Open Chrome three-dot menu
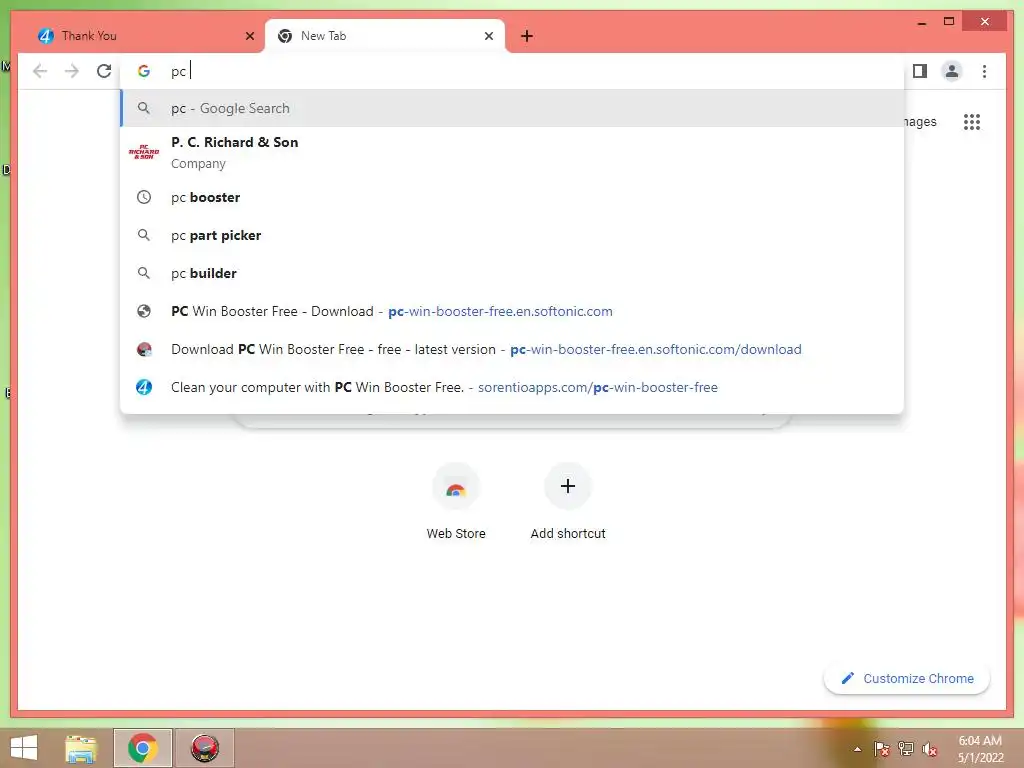The image size is (1024, 768). [x=984, y=71]
